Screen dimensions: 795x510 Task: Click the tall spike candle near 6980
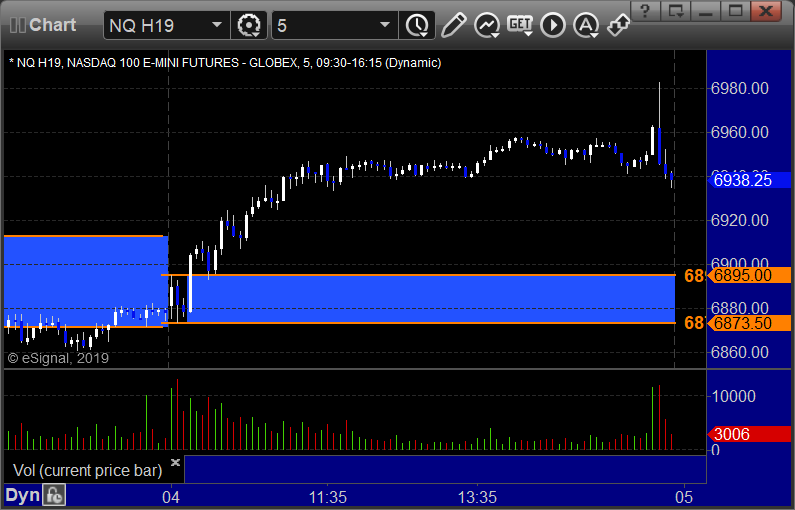pyautogui.click(x=659, y=123)
